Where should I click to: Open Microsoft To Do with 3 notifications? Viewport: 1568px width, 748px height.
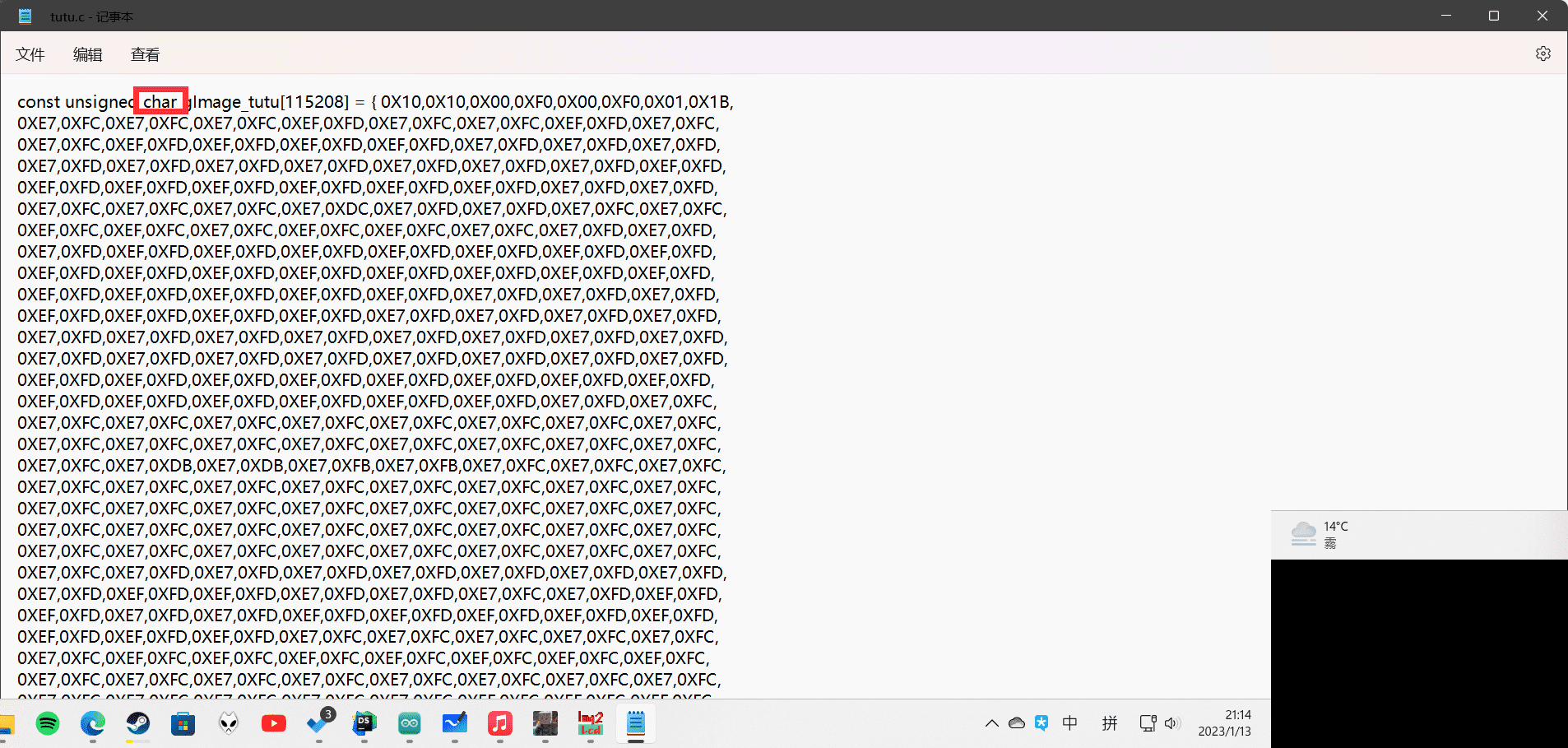pos(318,723)
